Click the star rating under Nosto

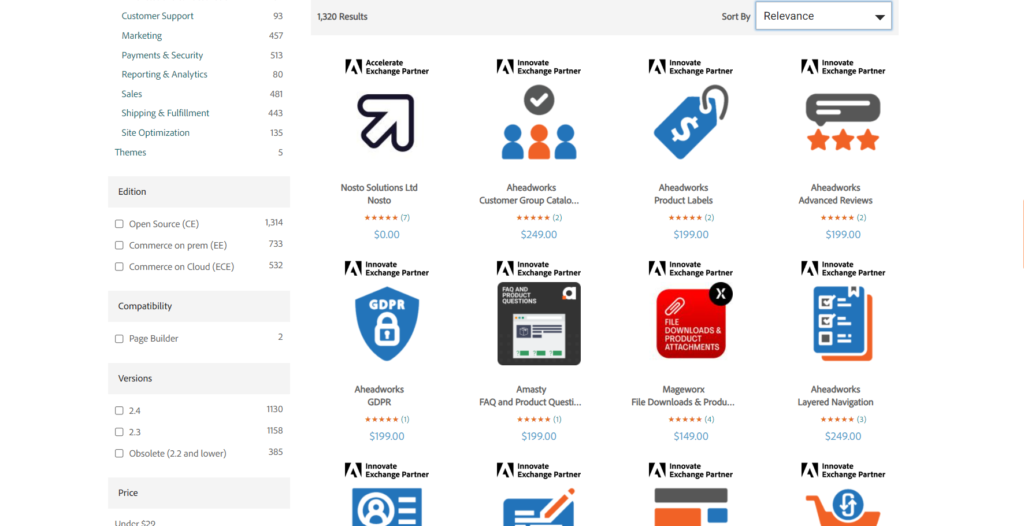[x=381, y=218]
